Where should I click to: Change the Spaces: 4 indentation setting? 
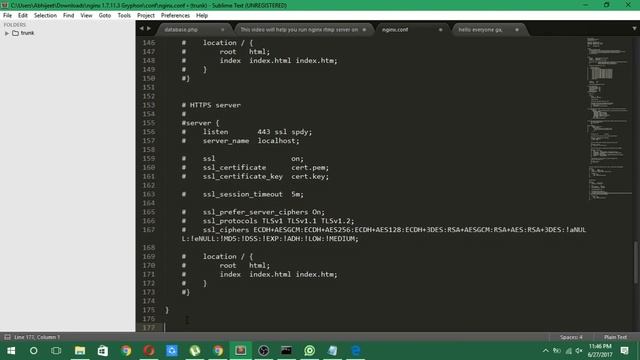[571, 337]
